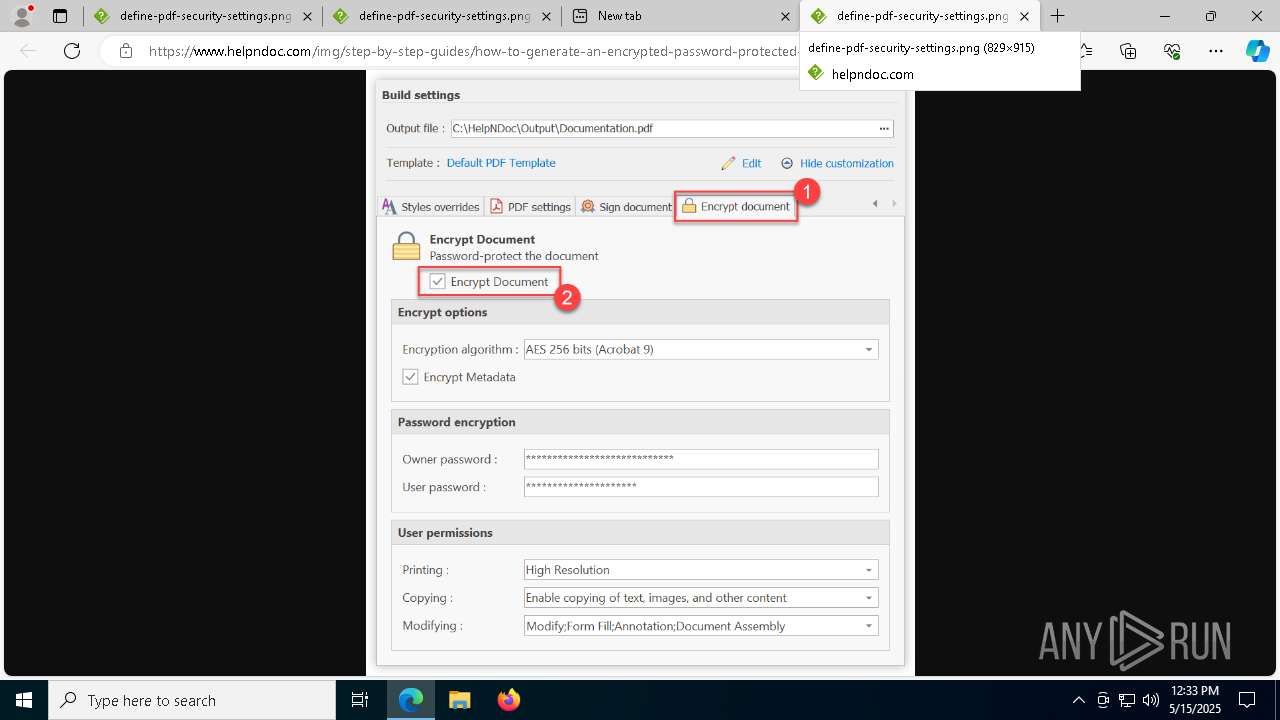1280x720 pixels.
Task: Close the New tab tab
Action: point(785,16)
